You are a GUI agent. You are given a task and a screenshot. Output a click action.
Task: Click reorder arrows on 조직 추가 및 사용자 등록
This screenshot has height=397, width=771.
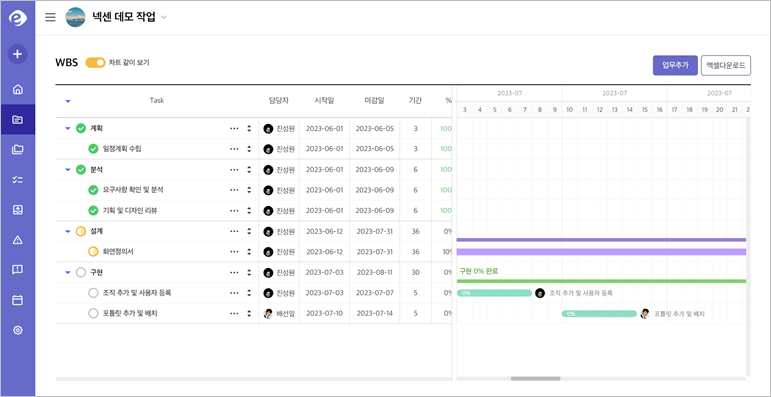tap(249, 293)
